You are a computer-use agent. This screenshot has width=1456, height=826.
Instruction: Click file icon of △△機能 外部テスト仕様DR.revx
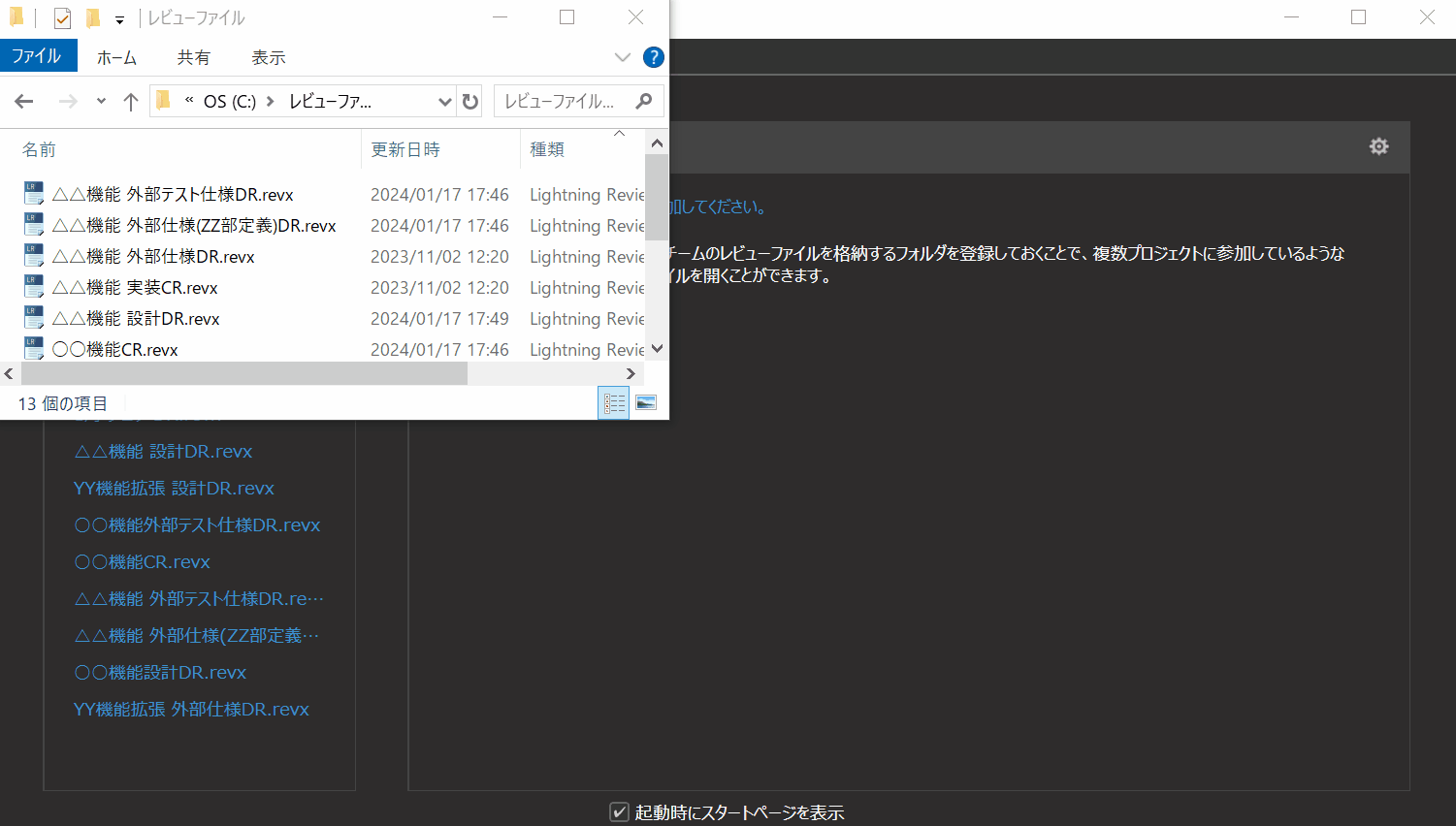tap(34, 194)
